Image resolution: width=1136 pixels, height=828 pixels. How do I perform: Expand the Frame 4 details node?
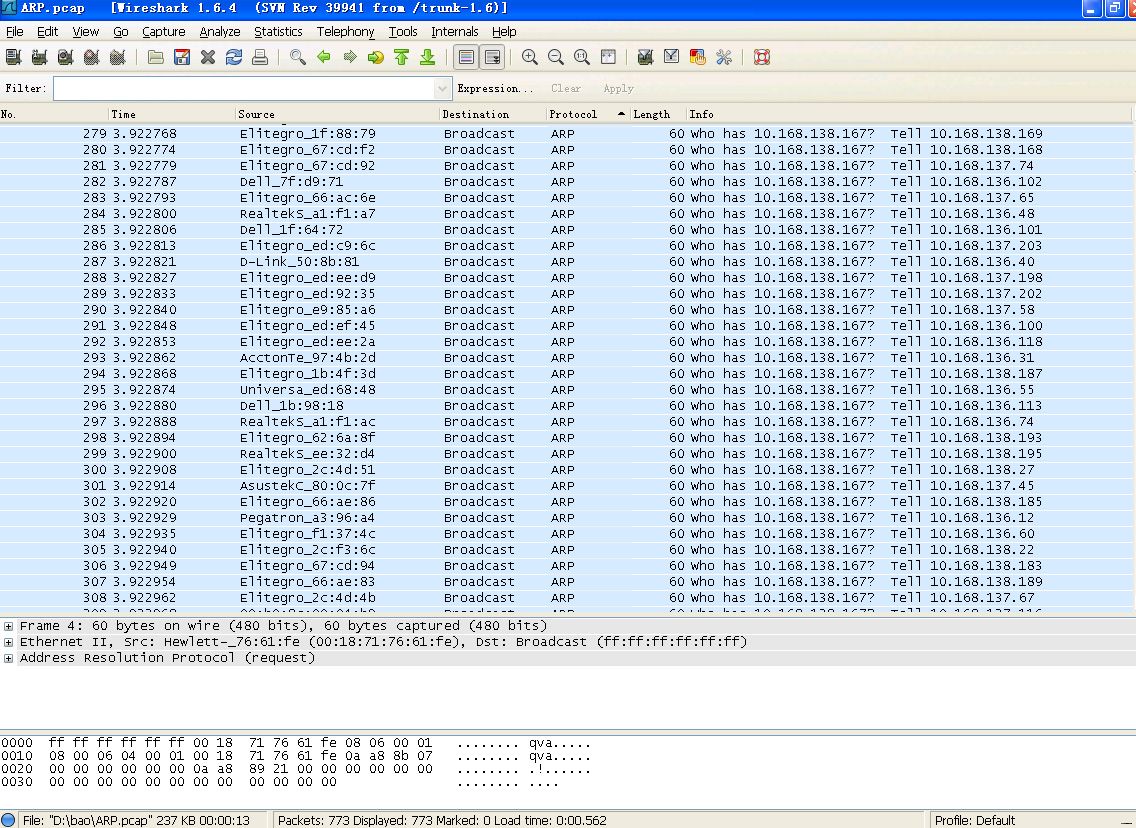(9, 626)
